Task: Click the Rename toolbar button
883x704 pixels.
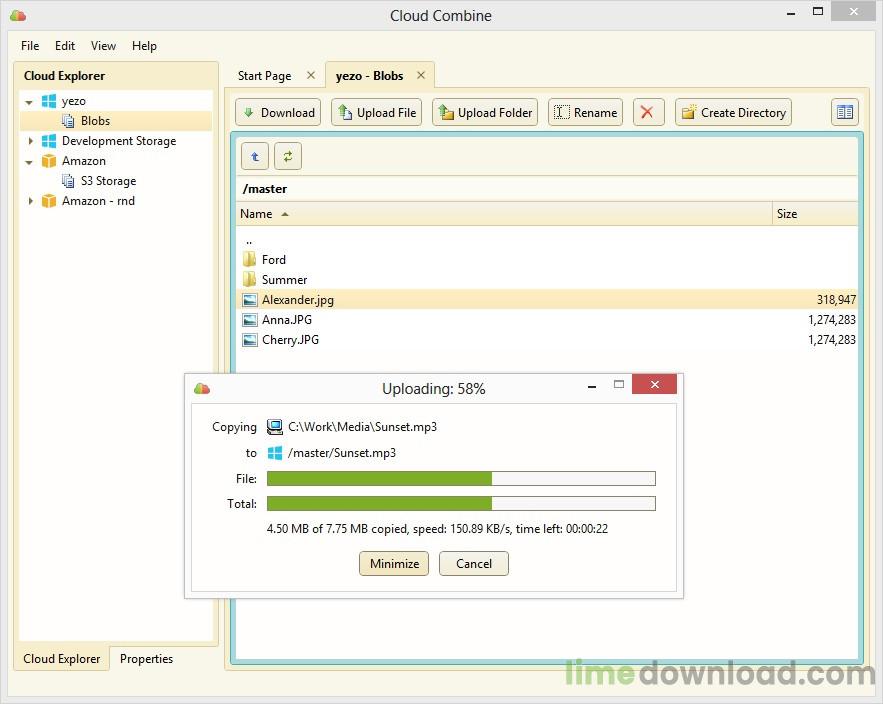Action: [x=585, y=113]
